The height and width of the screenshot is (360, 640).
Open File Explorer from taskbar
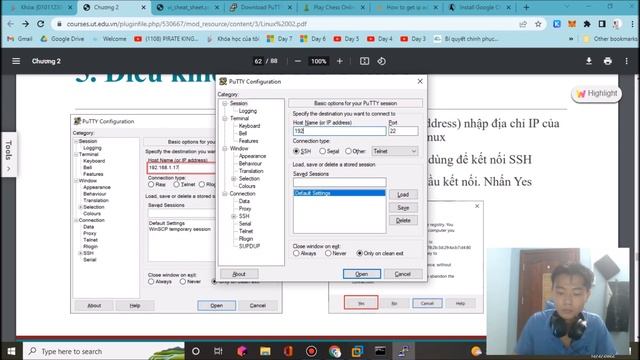pyautogui.click(x=265, y=351)
